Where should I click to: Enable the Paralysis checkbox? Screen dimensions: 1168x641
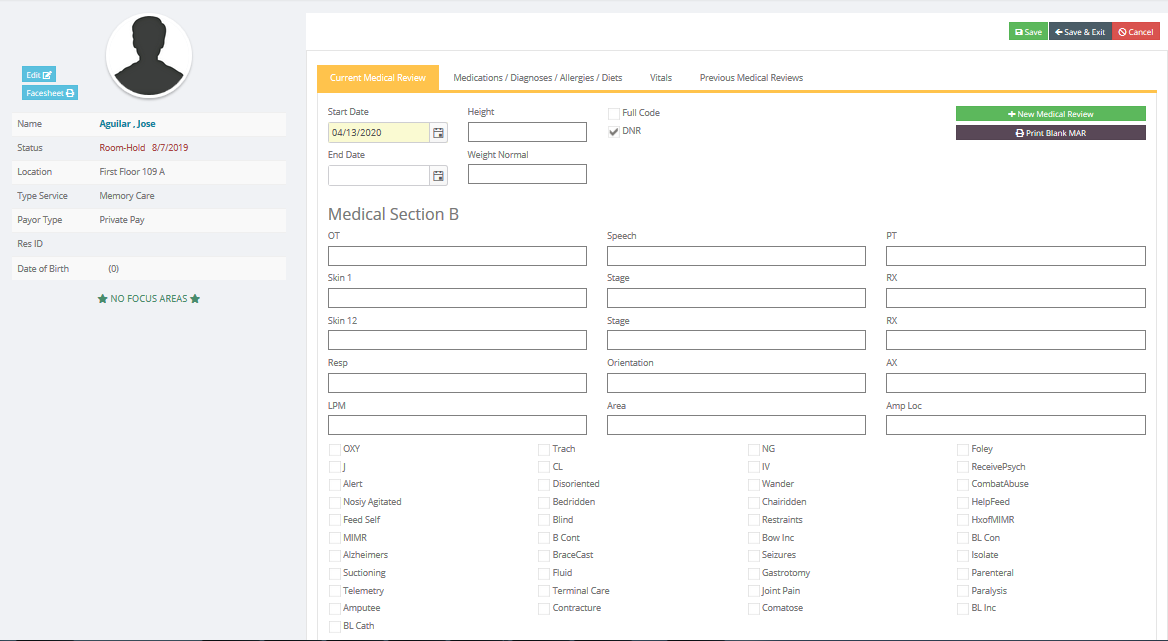963,591
